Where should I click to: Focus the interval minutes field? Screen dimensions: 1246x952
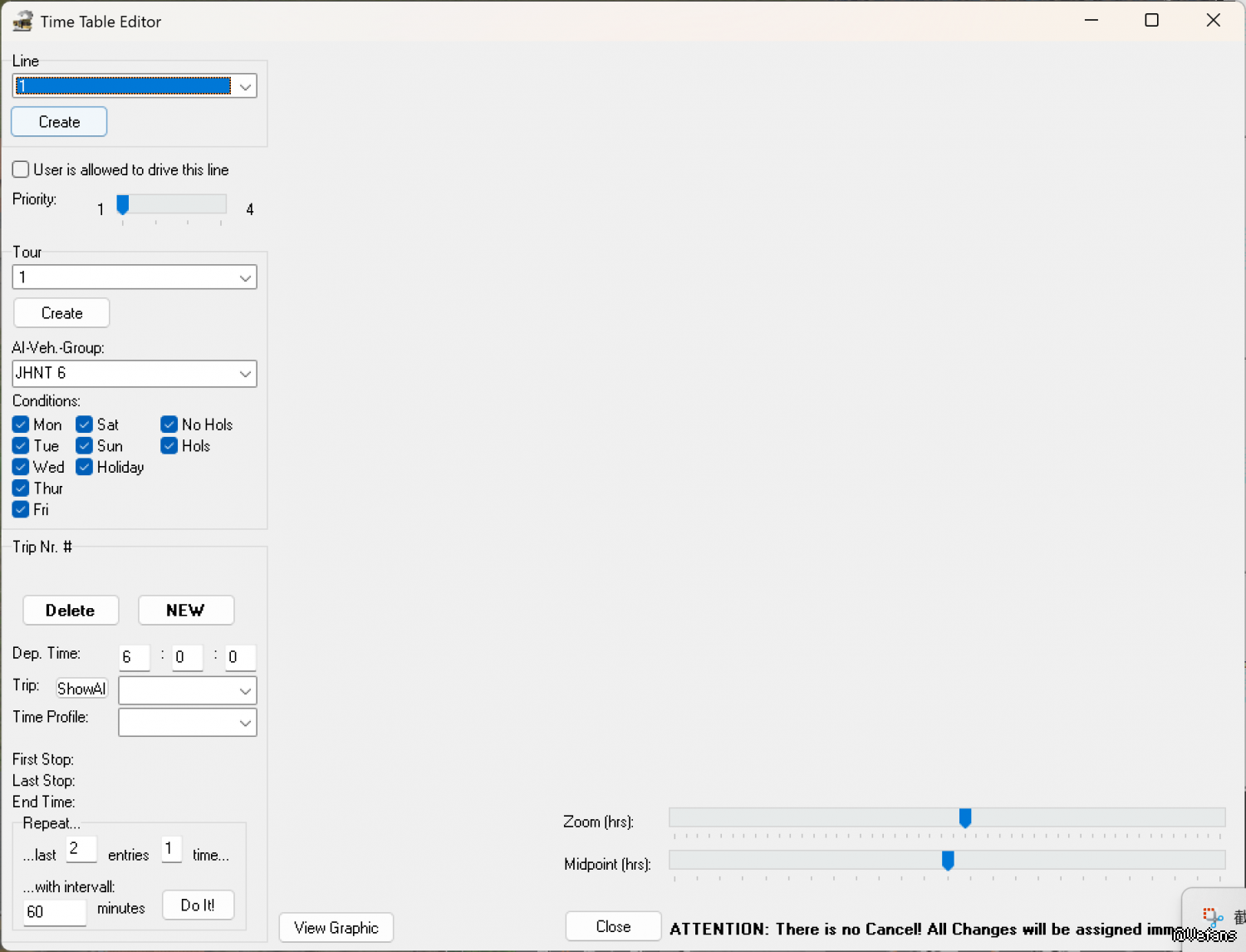coord(55,912)
